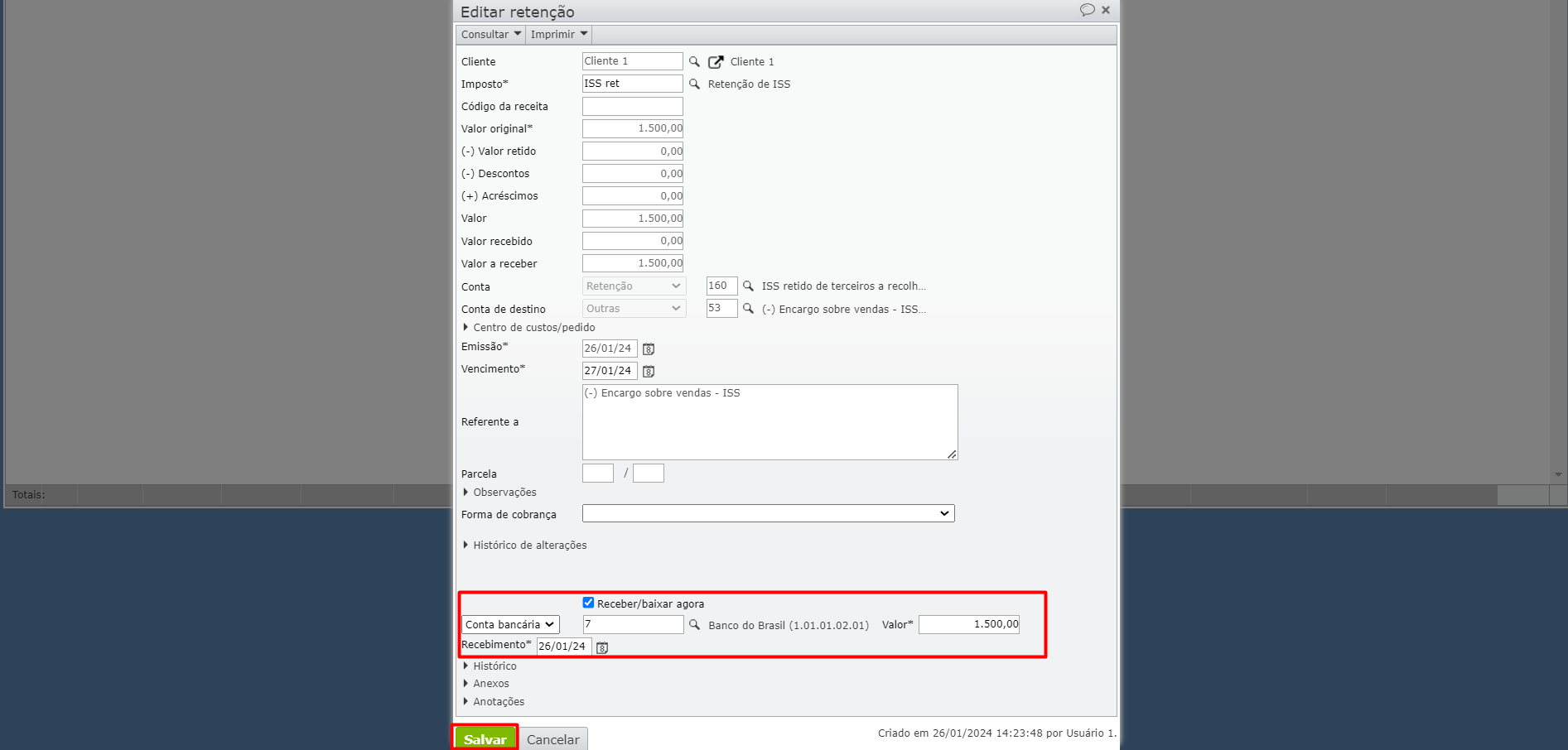Screen dimensions: 1568x750
Task: Click the Valor a receber input field
Action: (x=633, y=263)
